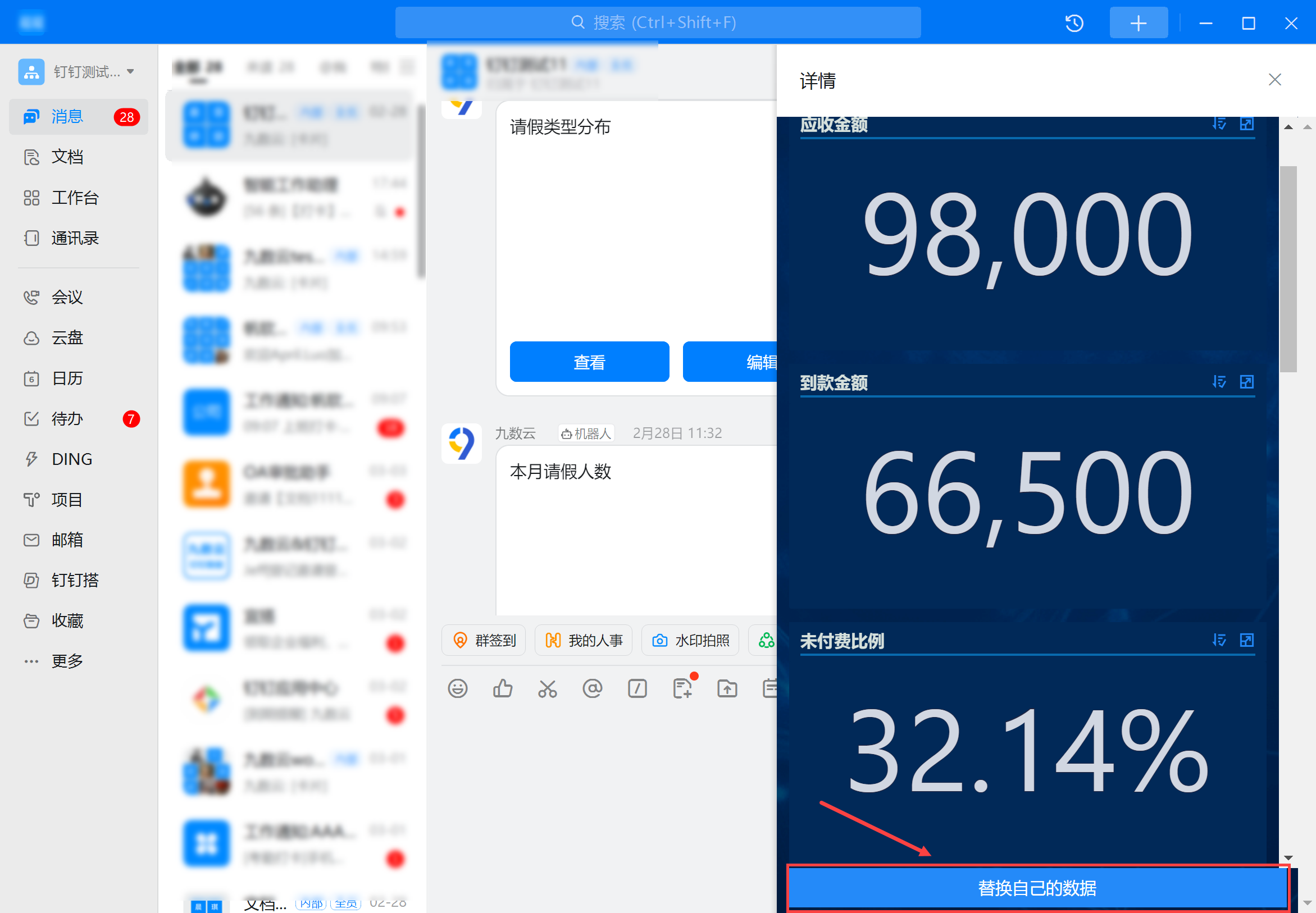Screen dimensions: 1316x913
Task: Click the dashboard scroll up arrow
Action: tap(1288, 127)
